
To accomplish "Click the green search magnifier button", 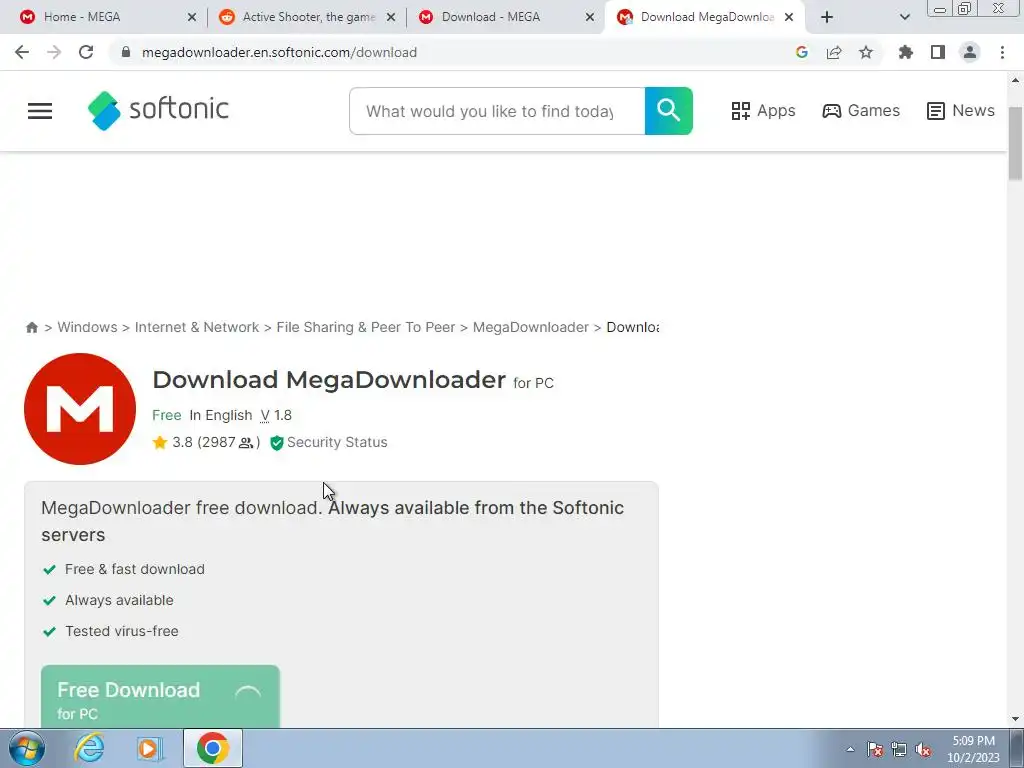I will (x=668, y=111).
